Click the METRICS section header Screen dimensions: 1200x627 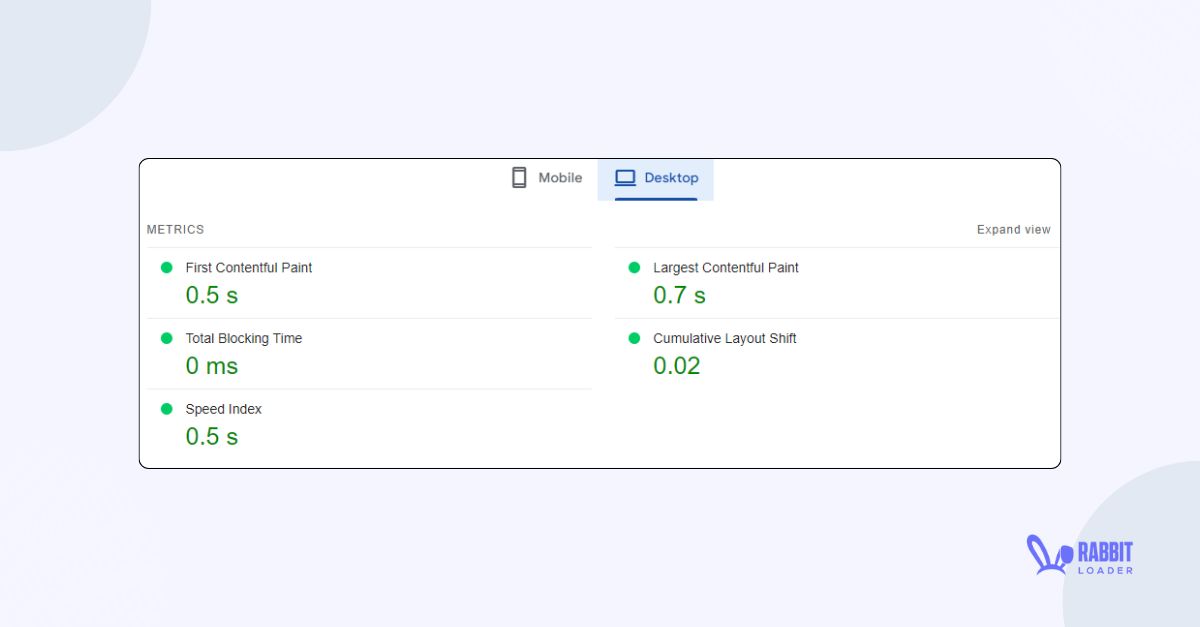tap(175, 229)
